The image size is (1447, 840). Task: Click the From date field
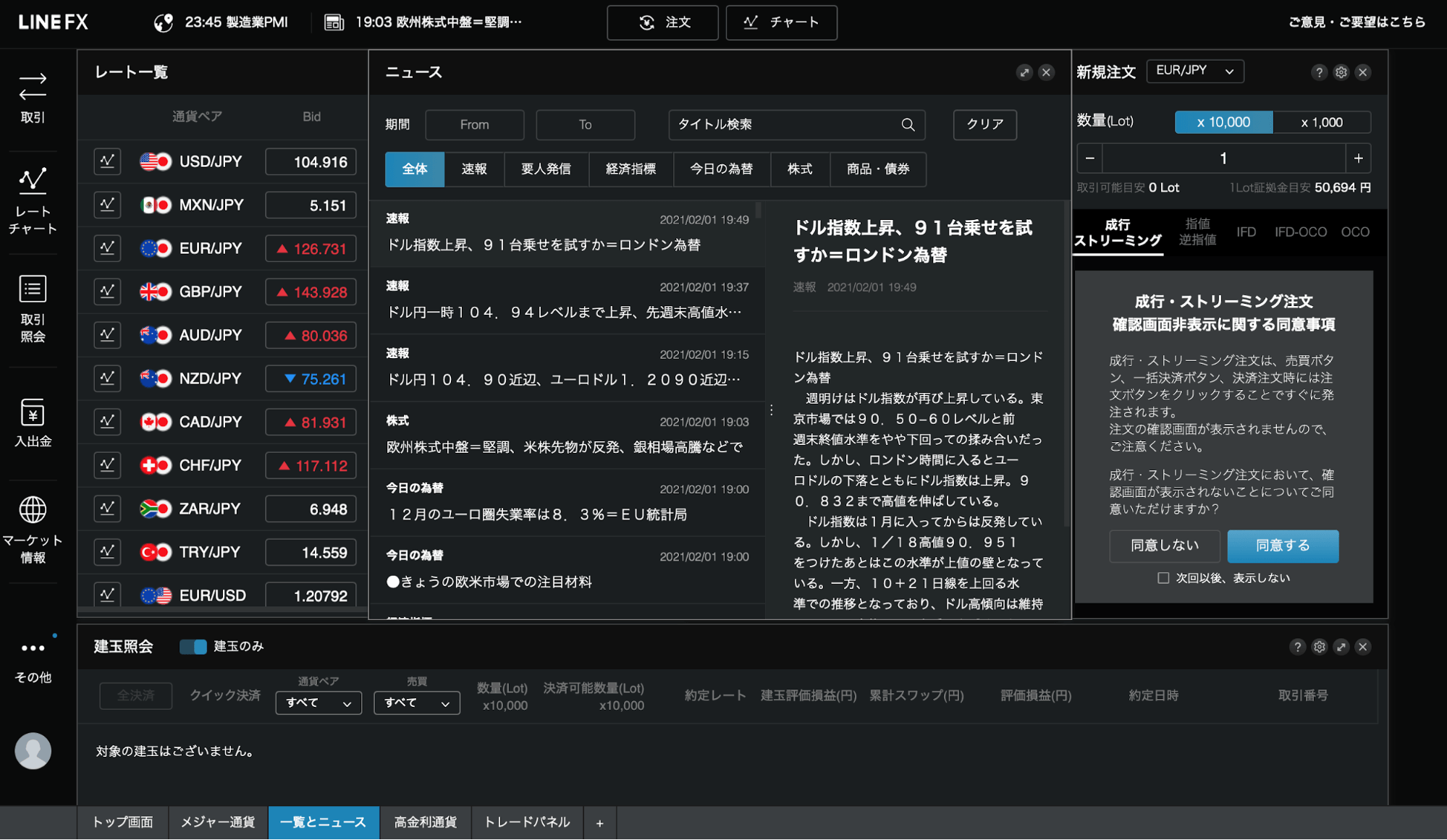point(475,124)
